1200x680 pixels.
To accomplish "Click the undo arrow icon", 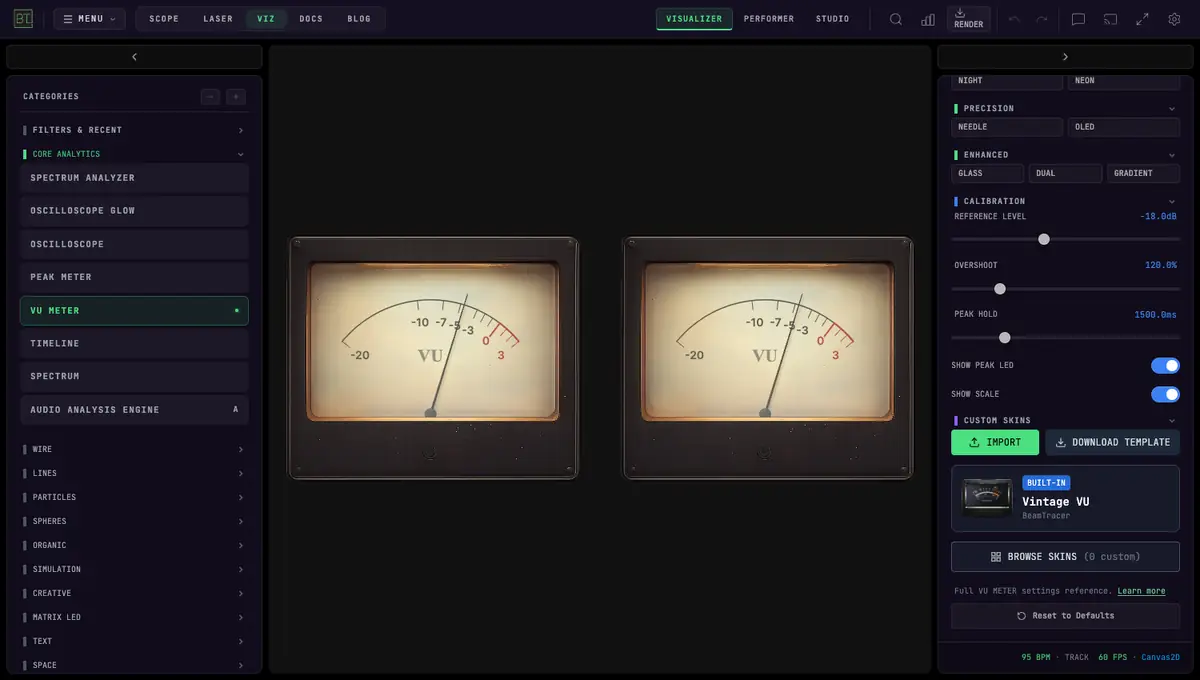I will (1015, 19).
